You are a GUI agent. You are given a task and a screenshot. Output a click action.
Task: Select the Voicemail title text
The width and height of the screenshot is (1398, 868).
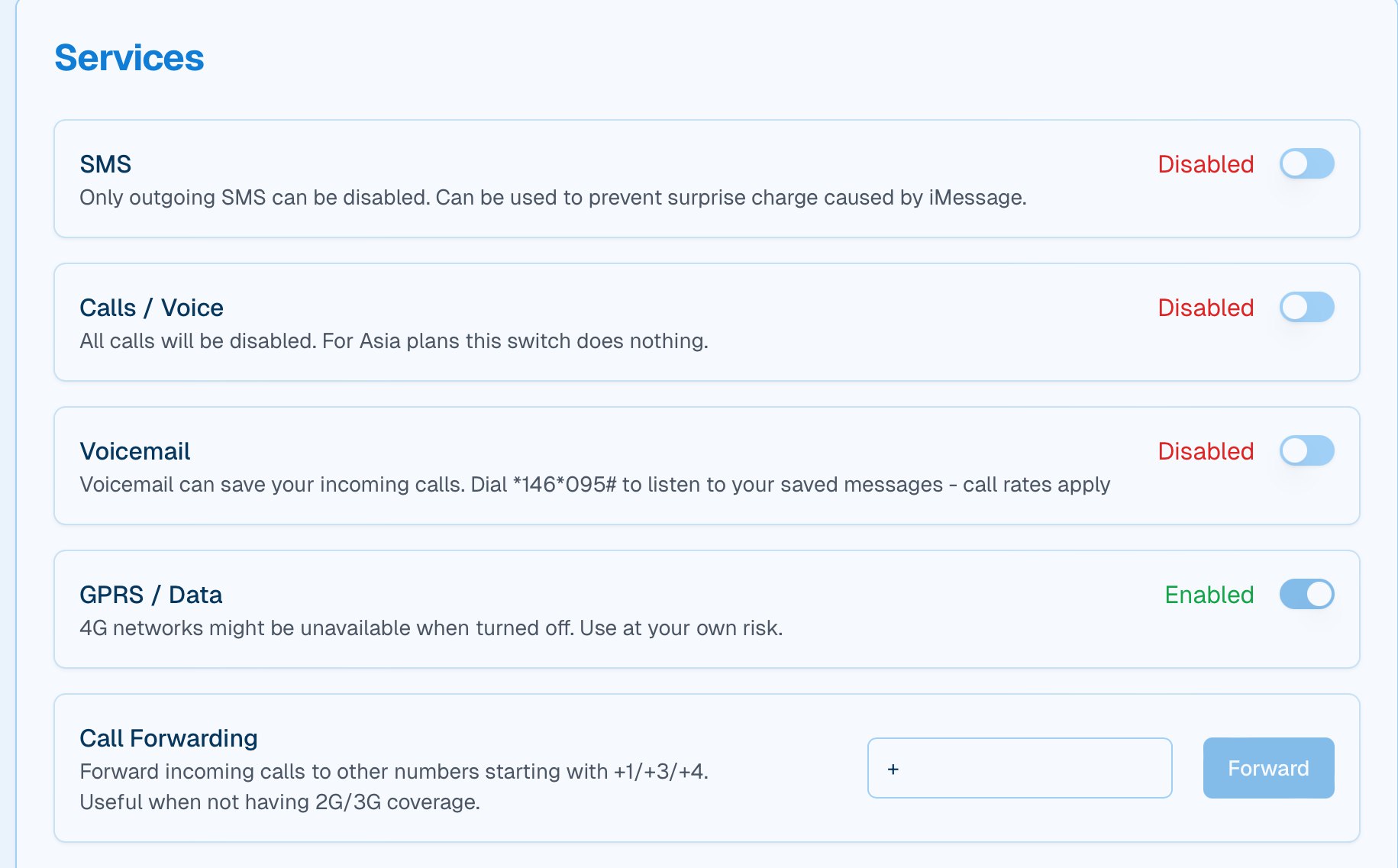135,451
